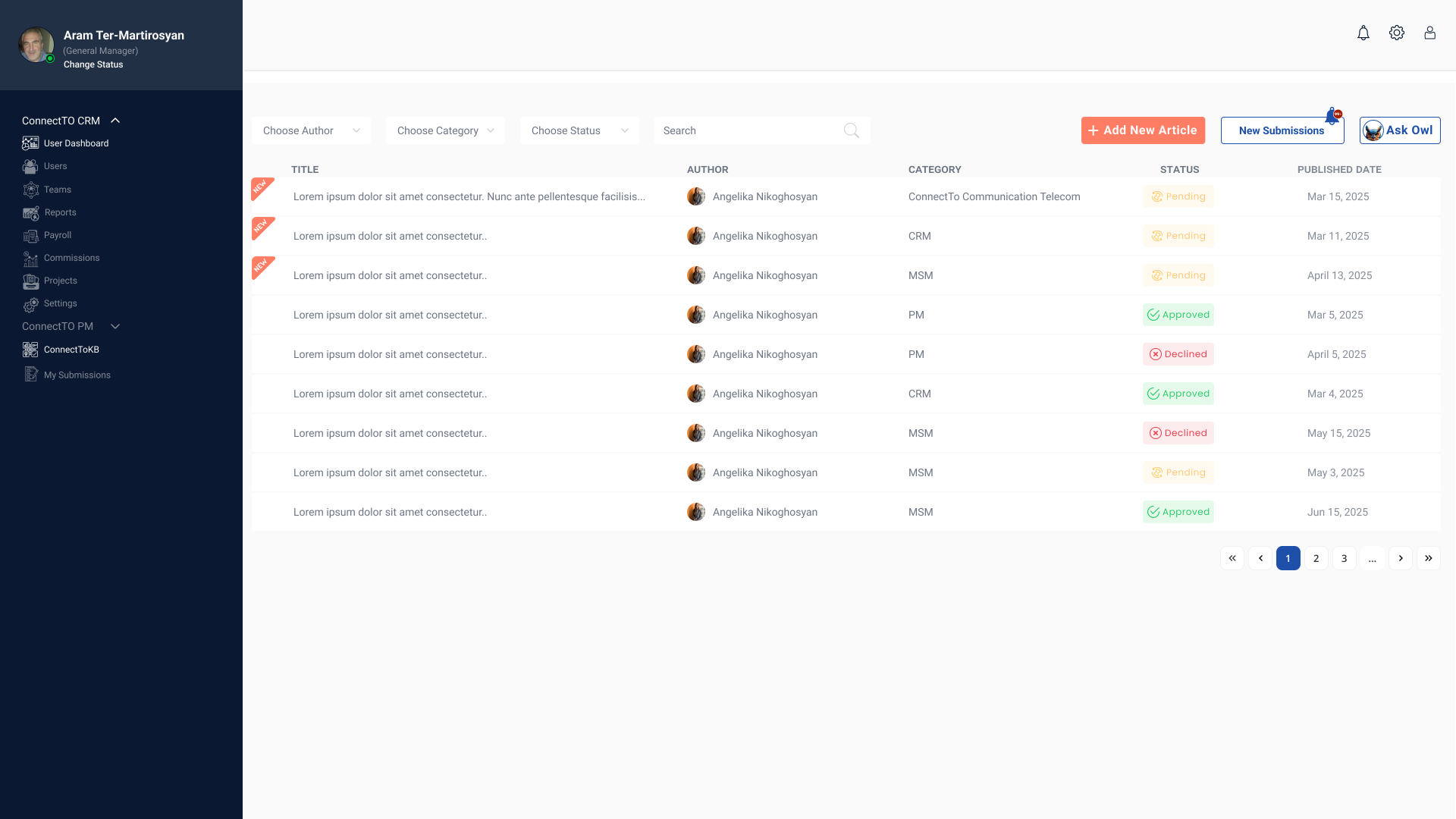Click the Projects sidebar icon
This screenshot has width=1456, height=819.
click(x=30, y=281)
